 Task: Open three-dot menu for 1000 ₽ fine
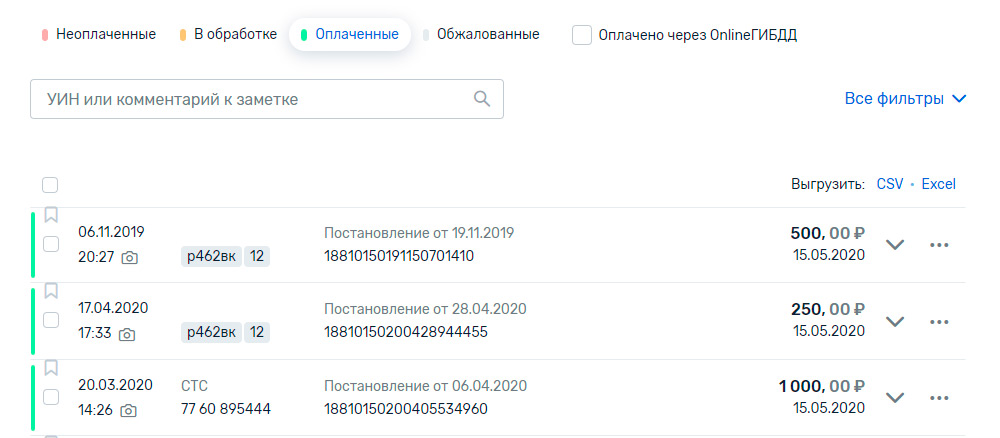point(939,398)
